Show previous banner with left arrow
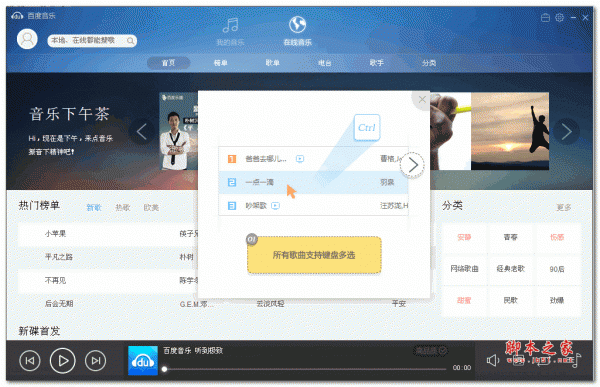600x387 pixels. tap(142, 131)
